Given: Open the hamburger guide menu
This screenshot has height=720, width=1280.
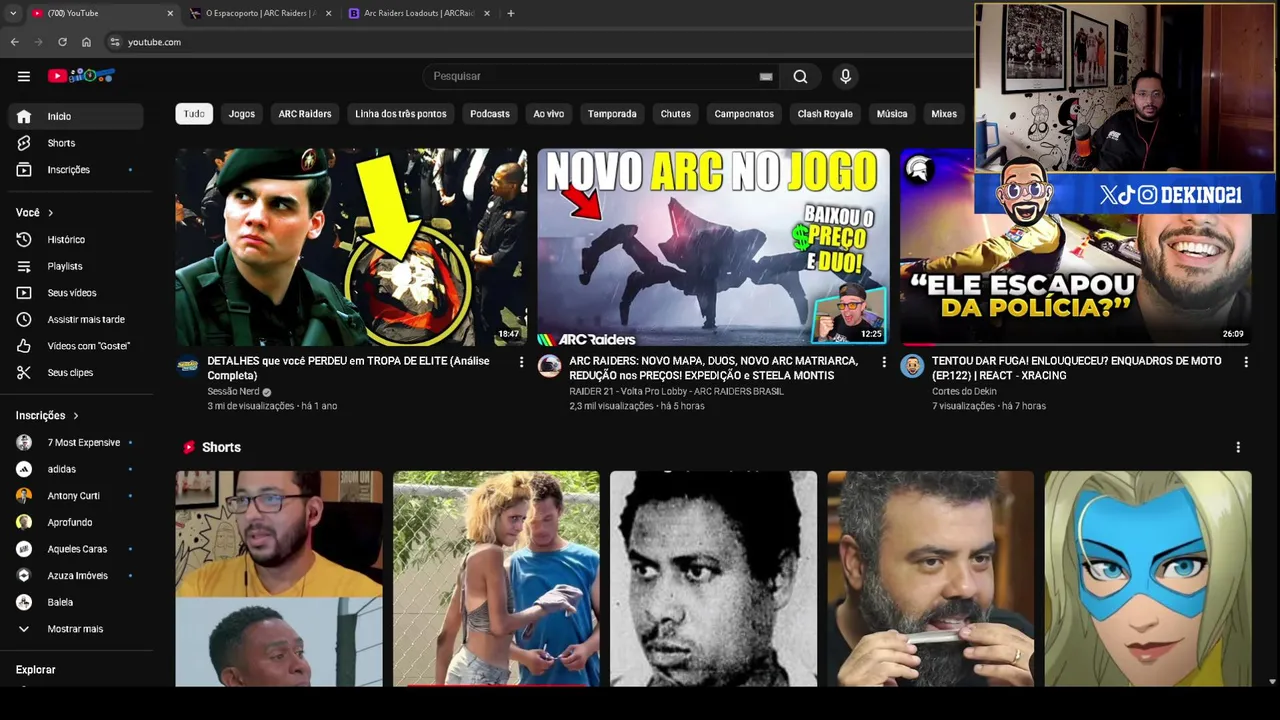Looking at the screenshot, I should click(24, 76).
